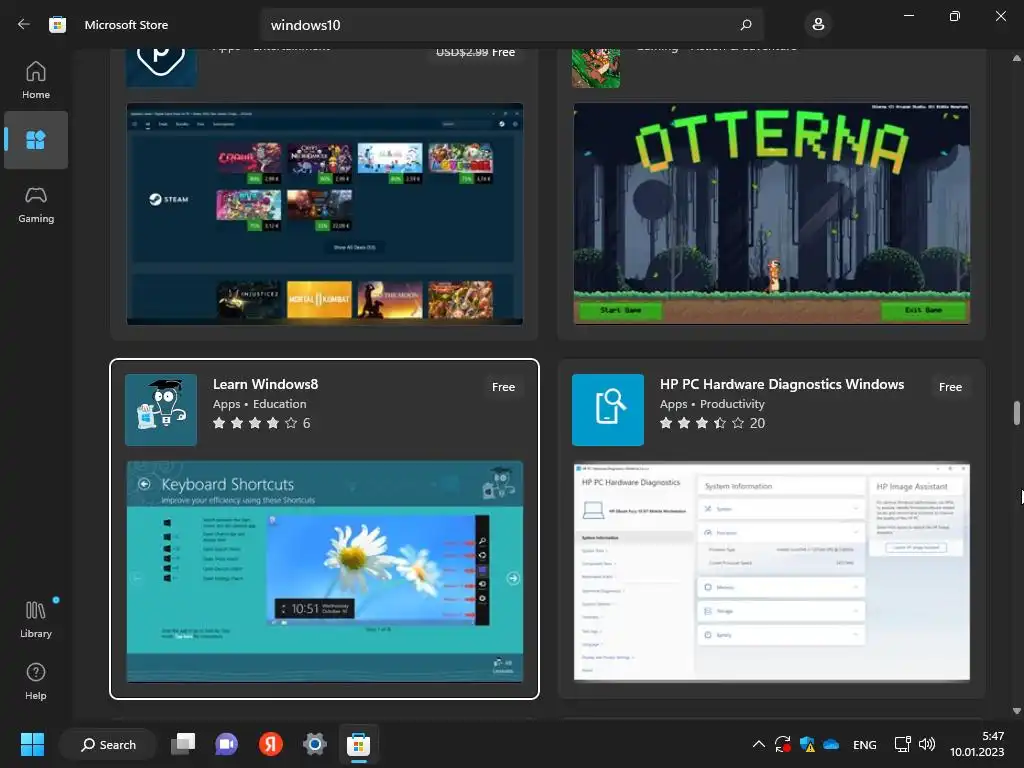Click Free price on HP Diagnostics card
The image size is (1024, 768).
(x=950, y=387)
